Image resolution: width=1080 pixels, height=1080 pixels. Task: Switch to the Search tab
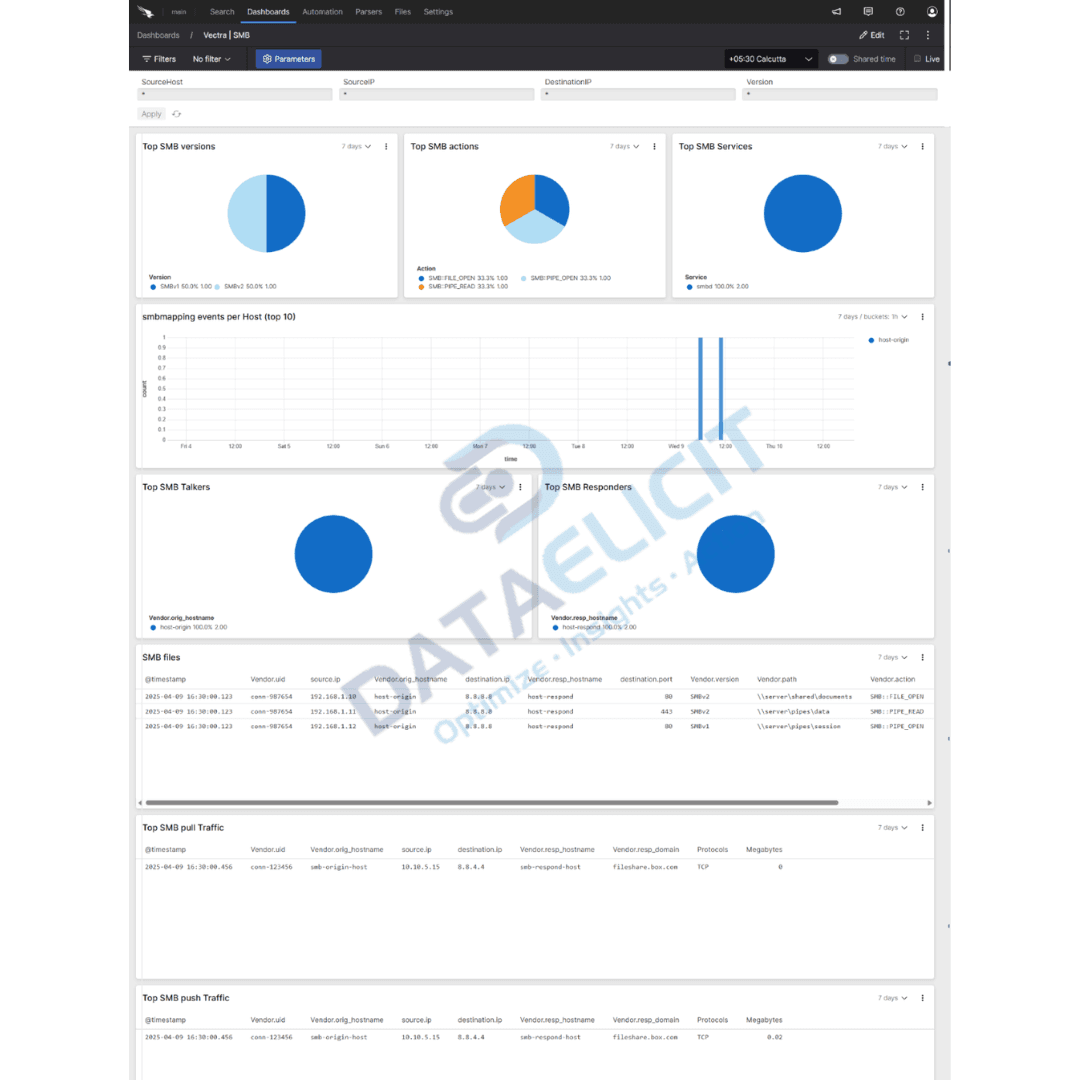222,11
